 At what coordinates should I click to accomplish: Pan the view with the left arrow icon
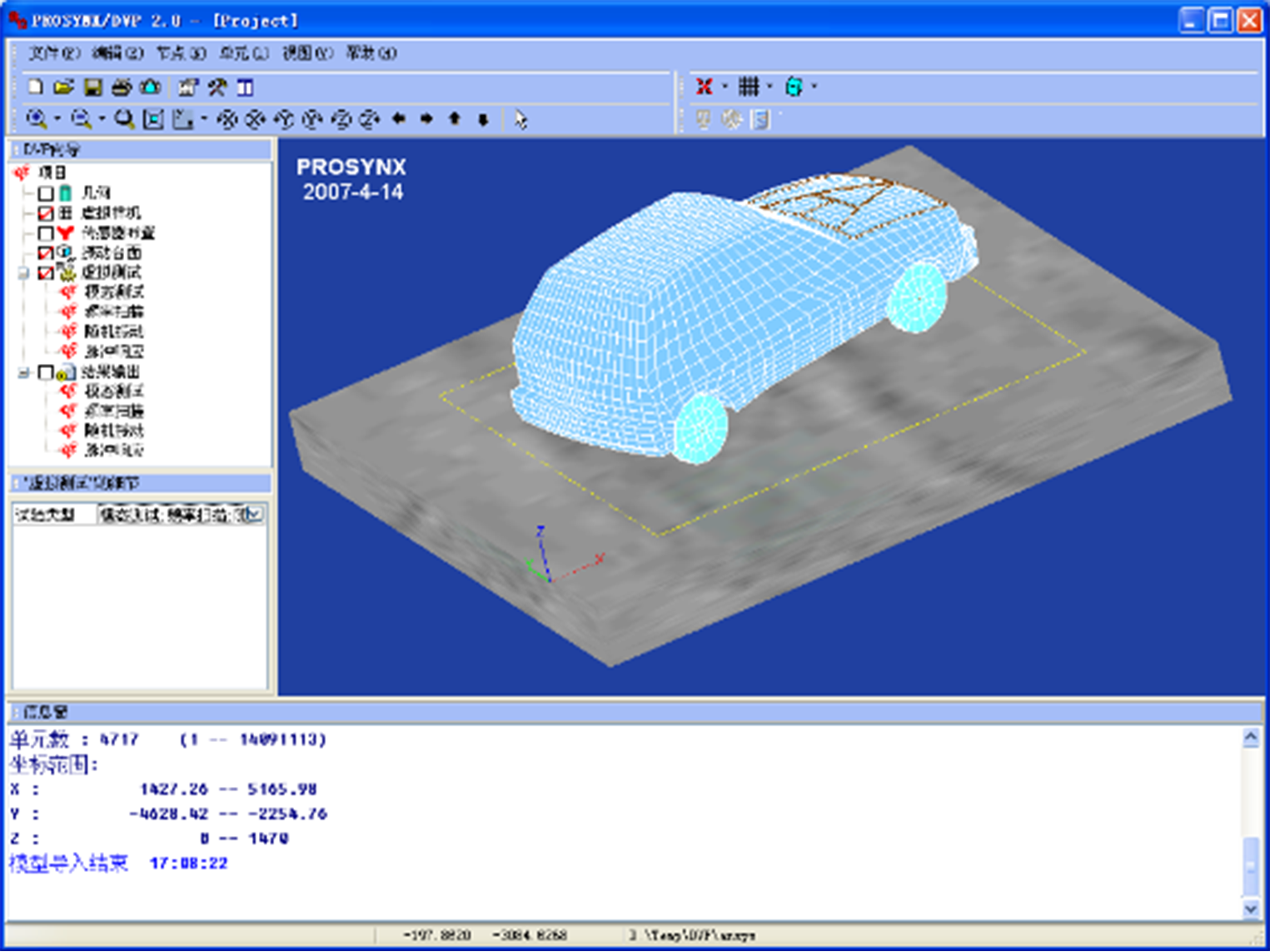[x=399, y=119]
